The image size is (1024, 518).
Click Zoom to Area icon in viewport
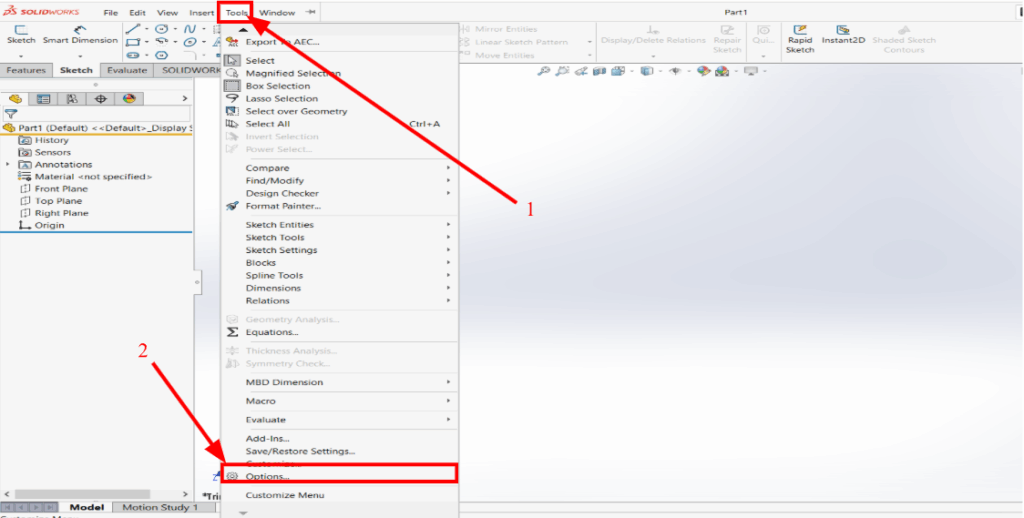pyautogui.click(x=562, y=71)
